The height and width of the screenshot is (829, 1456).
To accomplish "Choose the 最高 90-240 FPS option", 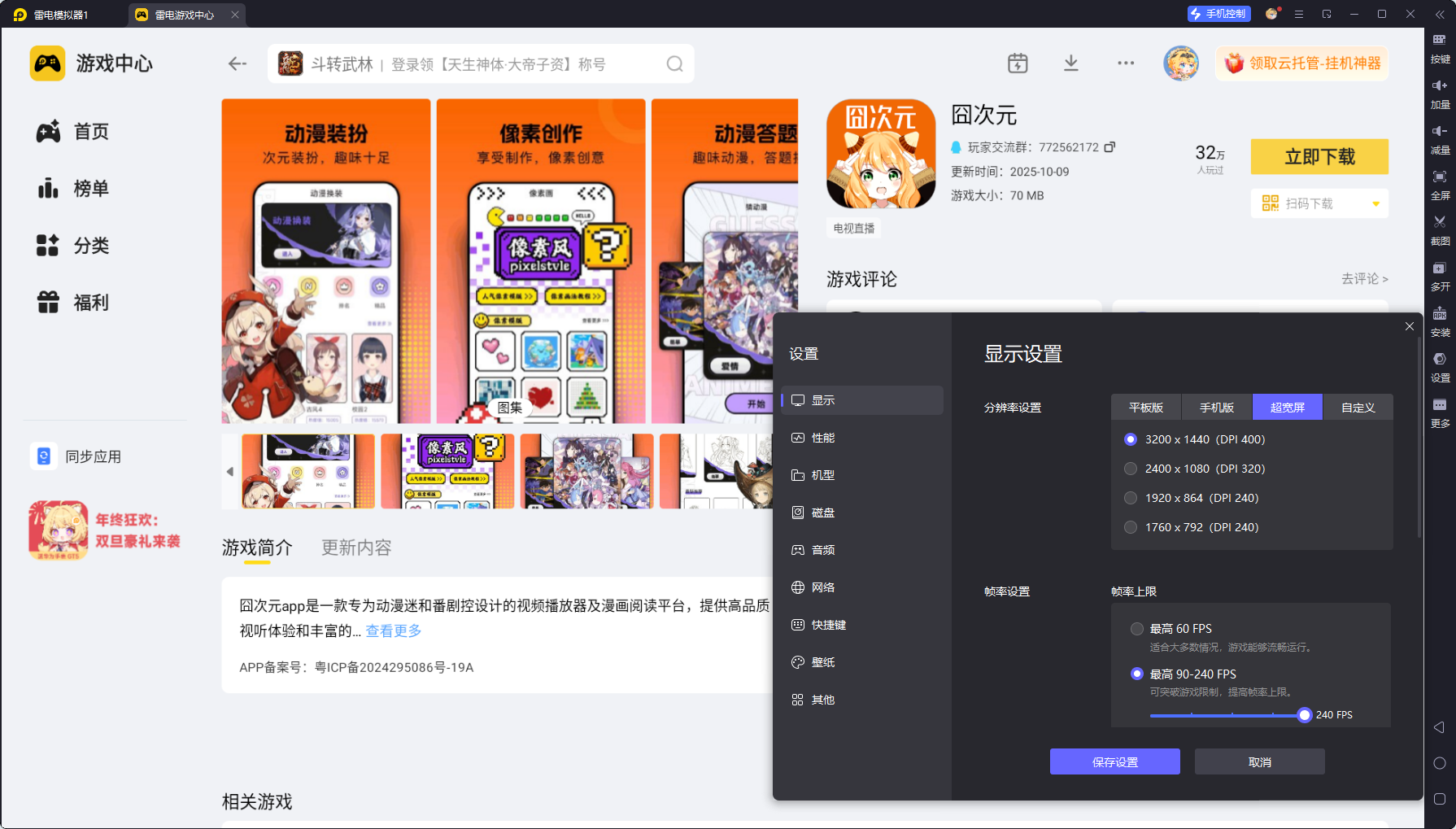I will (x=1184, y=674).
